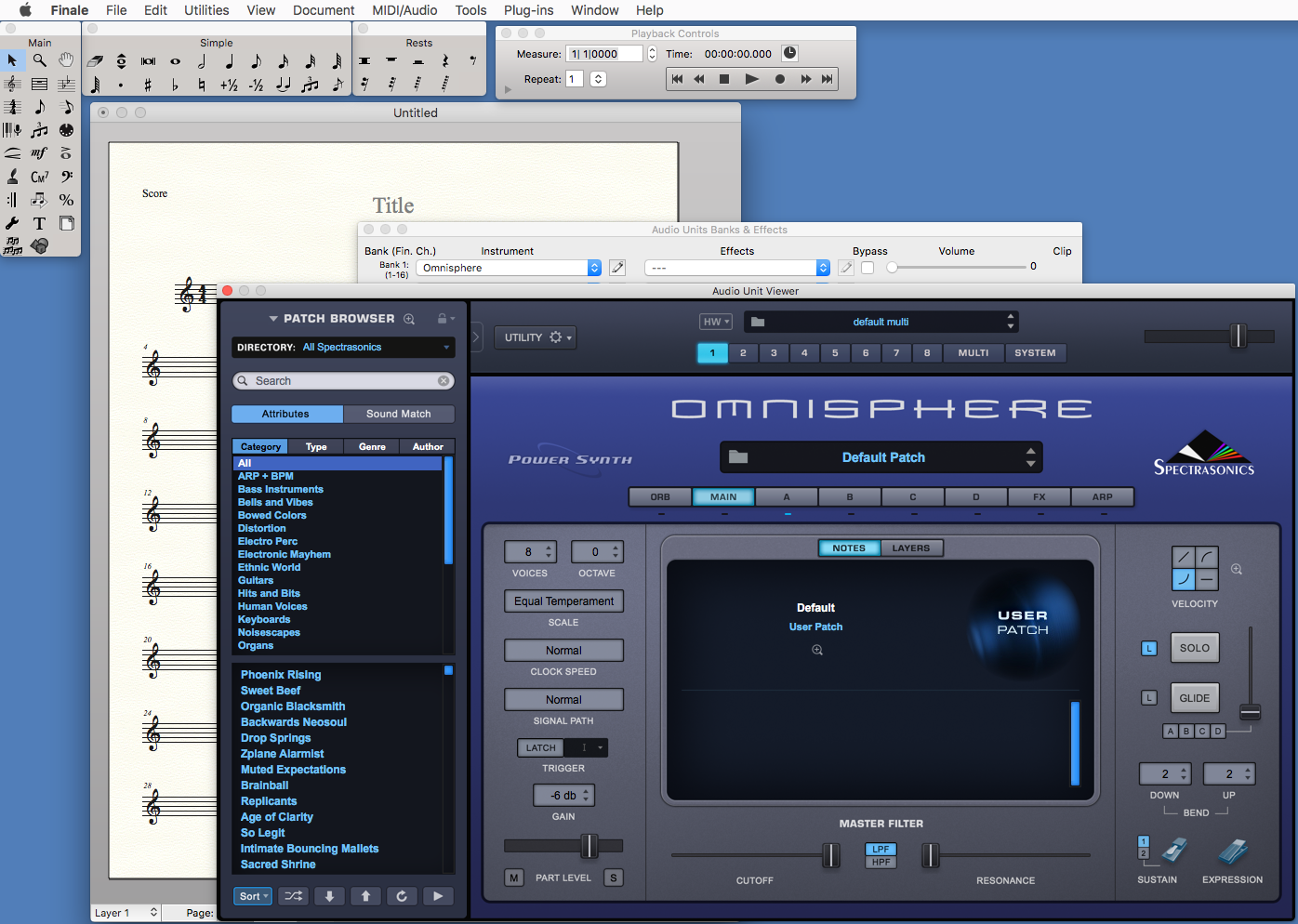The image size is (1298, 924).
Task: Pick the quarter note in Simple palette
Action: click(x=229, y=61)
